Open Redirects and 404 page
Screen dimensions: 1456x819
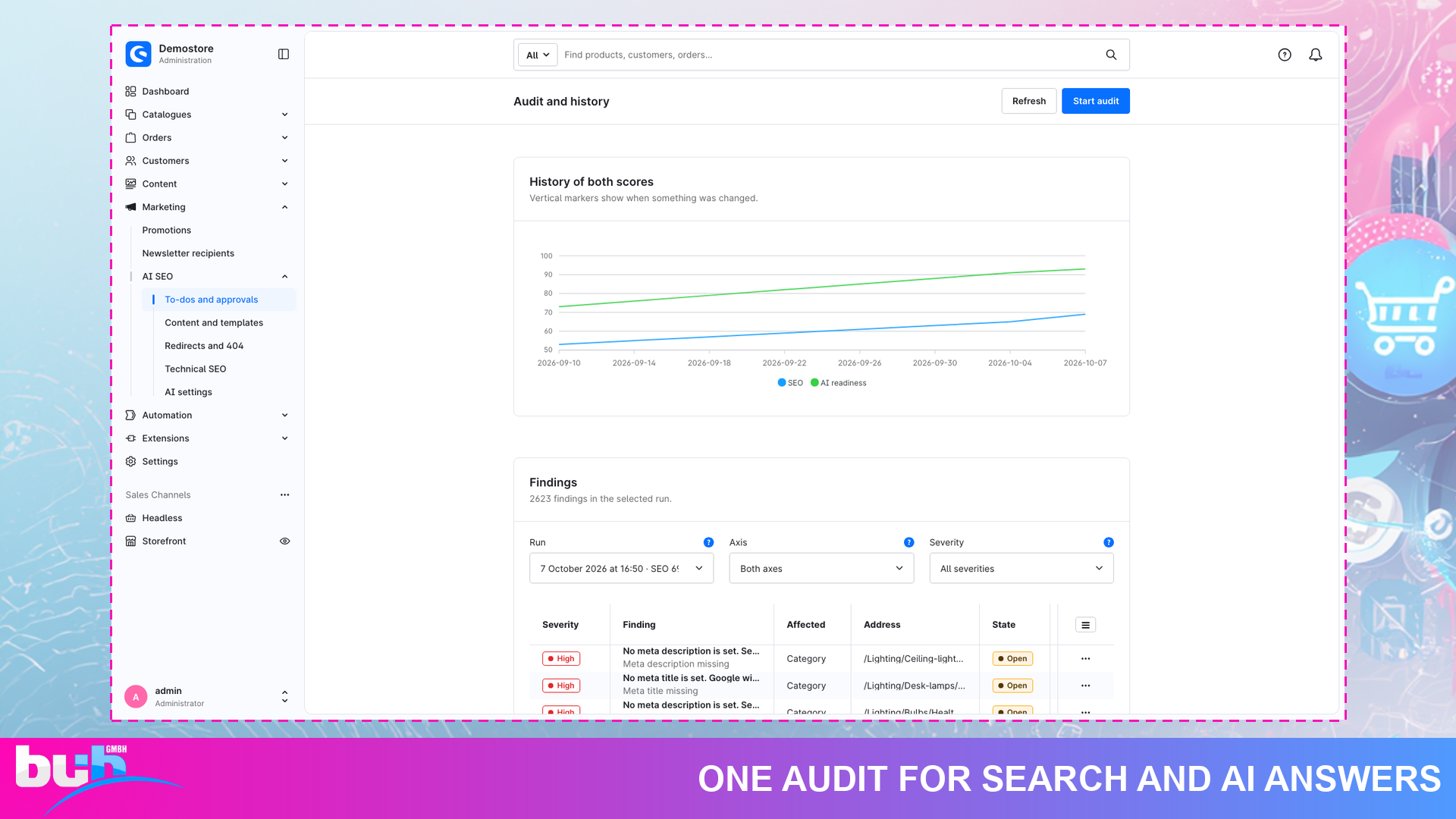(x=204, y=346)
